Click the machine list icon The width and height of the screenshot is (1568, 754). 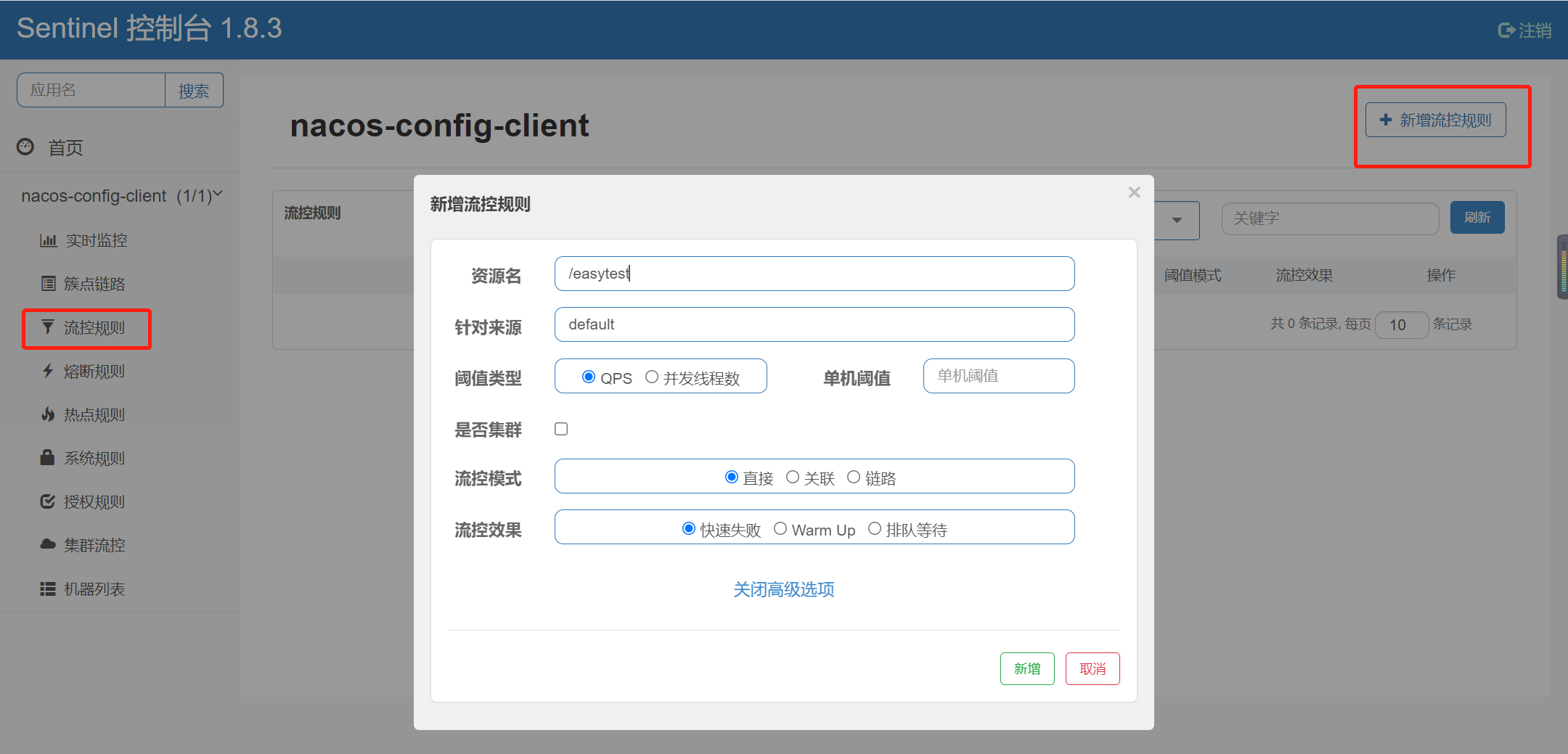click(x=48, y=589)
